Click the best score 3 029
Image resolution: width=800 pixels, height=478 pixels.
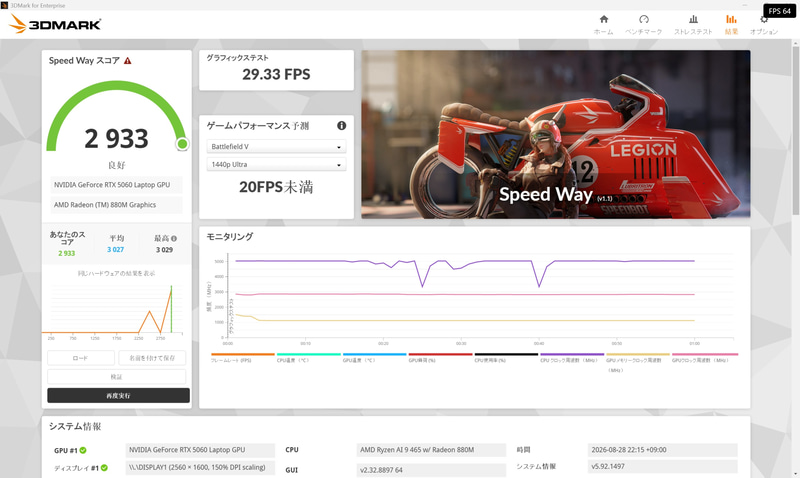[164, 249]
